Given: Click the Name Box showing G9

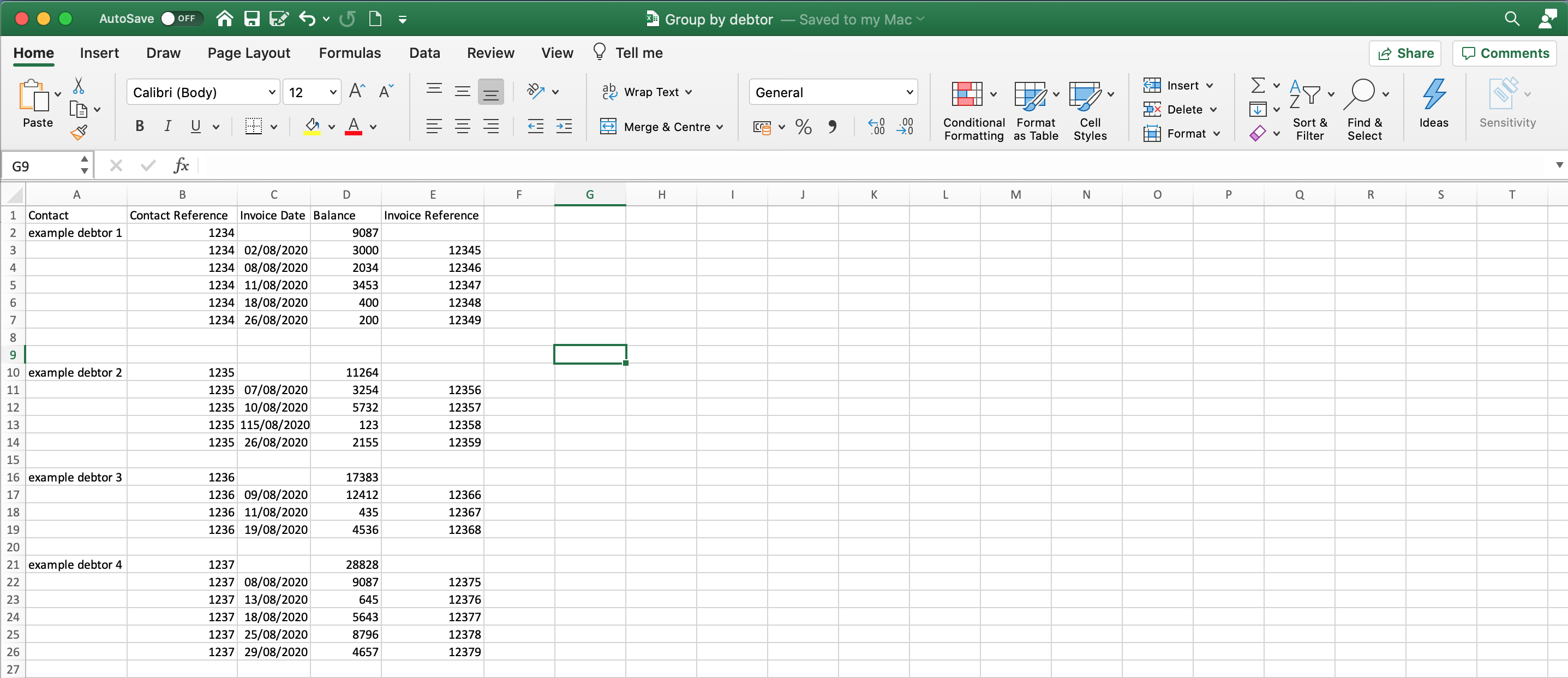Looking at the screenshot, I should click(41, 166).
